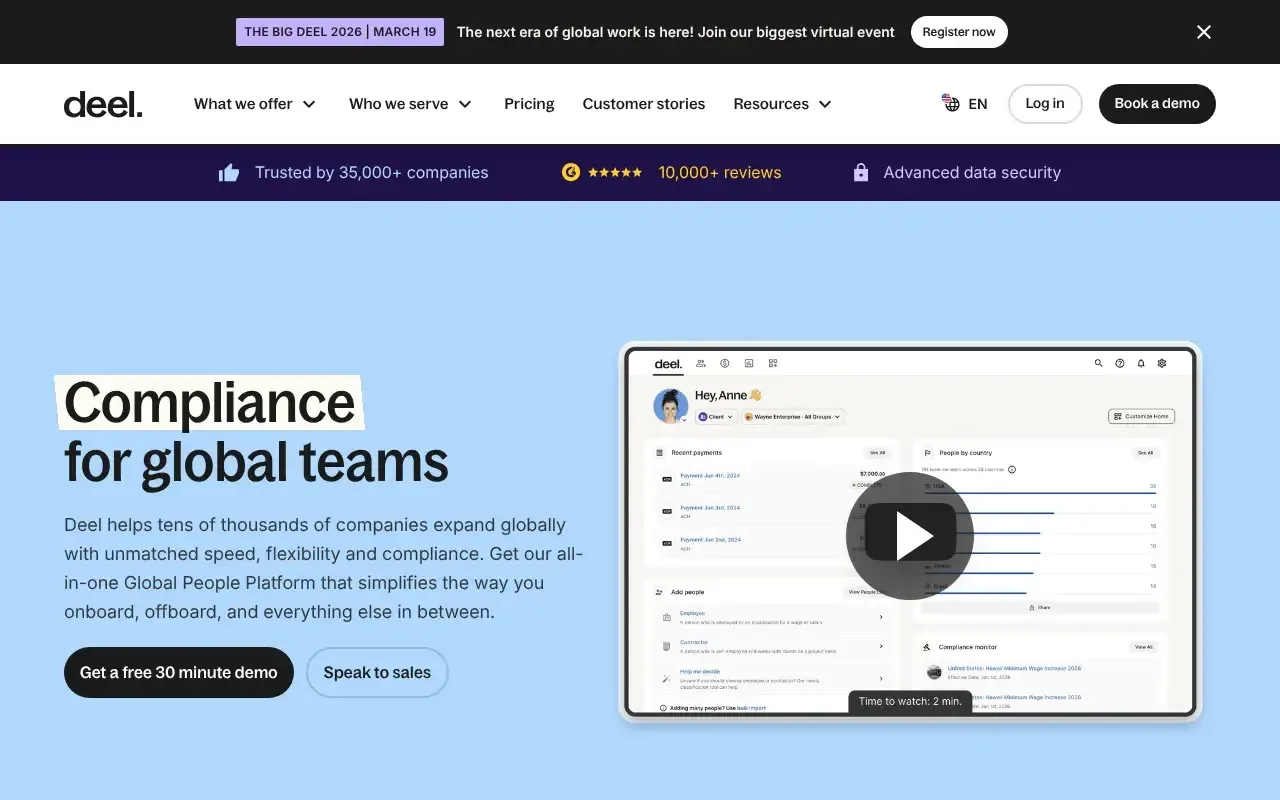Viewport: 1280px width, 800px height.
Task: Expand the What we offer menu
Action: (254, 104)
